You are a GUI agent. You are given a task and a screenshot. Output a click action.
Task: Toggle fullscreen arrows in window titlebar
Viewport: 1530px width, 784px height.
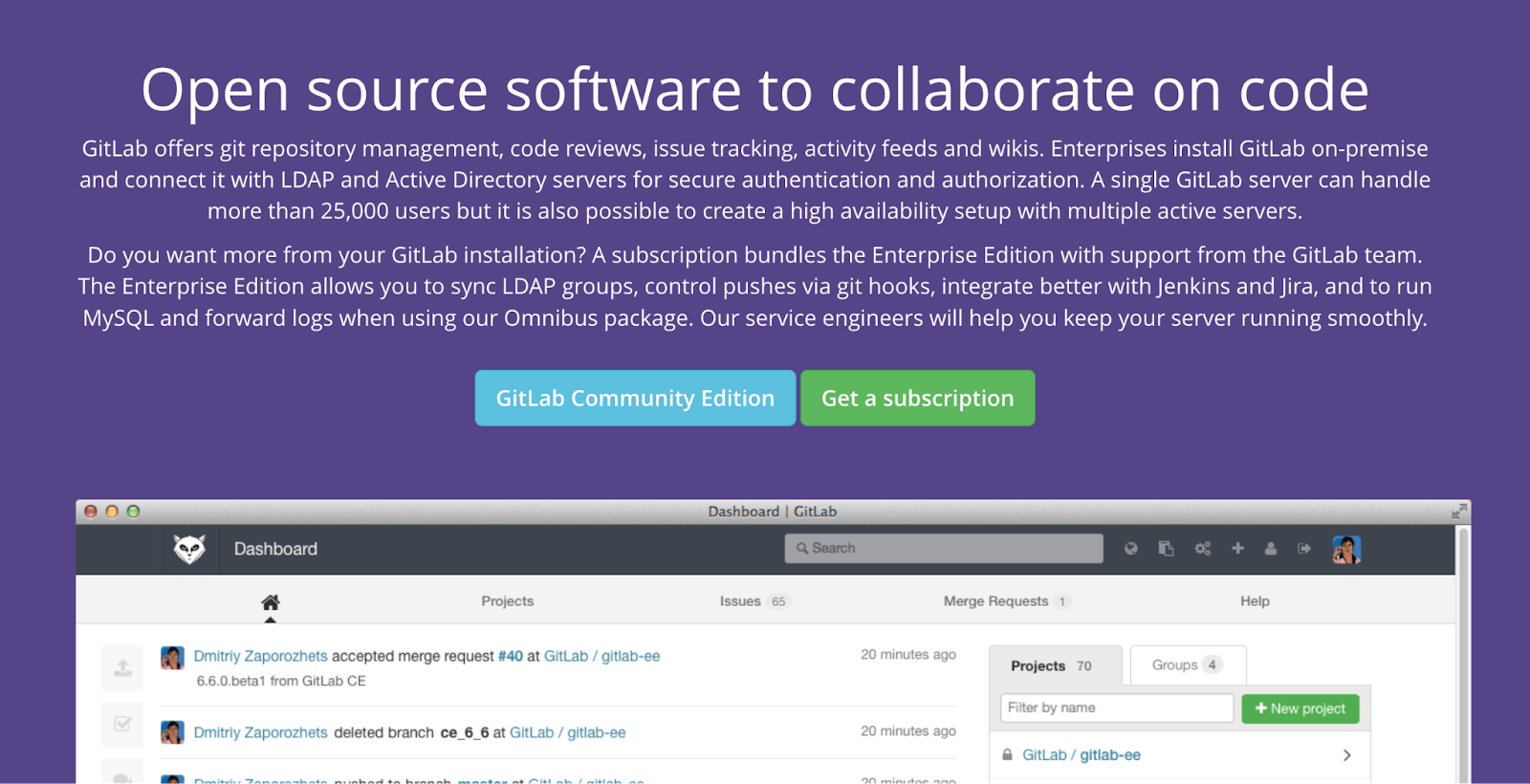pos(1458,512)
